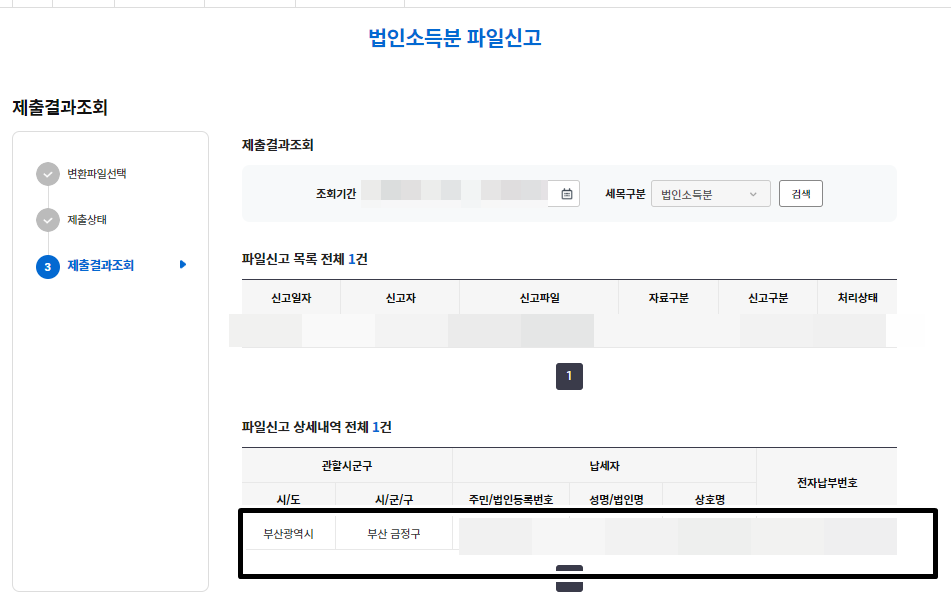Open the calendar picker beside 조회기간
Image resolution: width=951 pixels, height=592 pixels.
pyautogui.click(x=565, y=193)
